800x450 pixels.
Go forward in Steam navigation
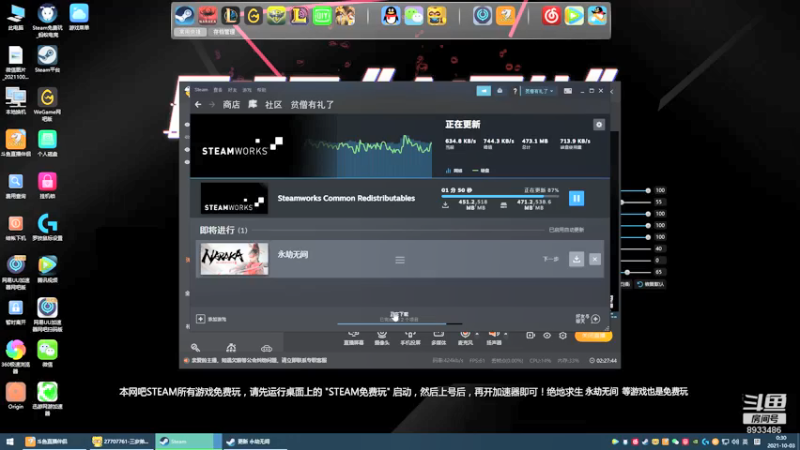point(211,105)
